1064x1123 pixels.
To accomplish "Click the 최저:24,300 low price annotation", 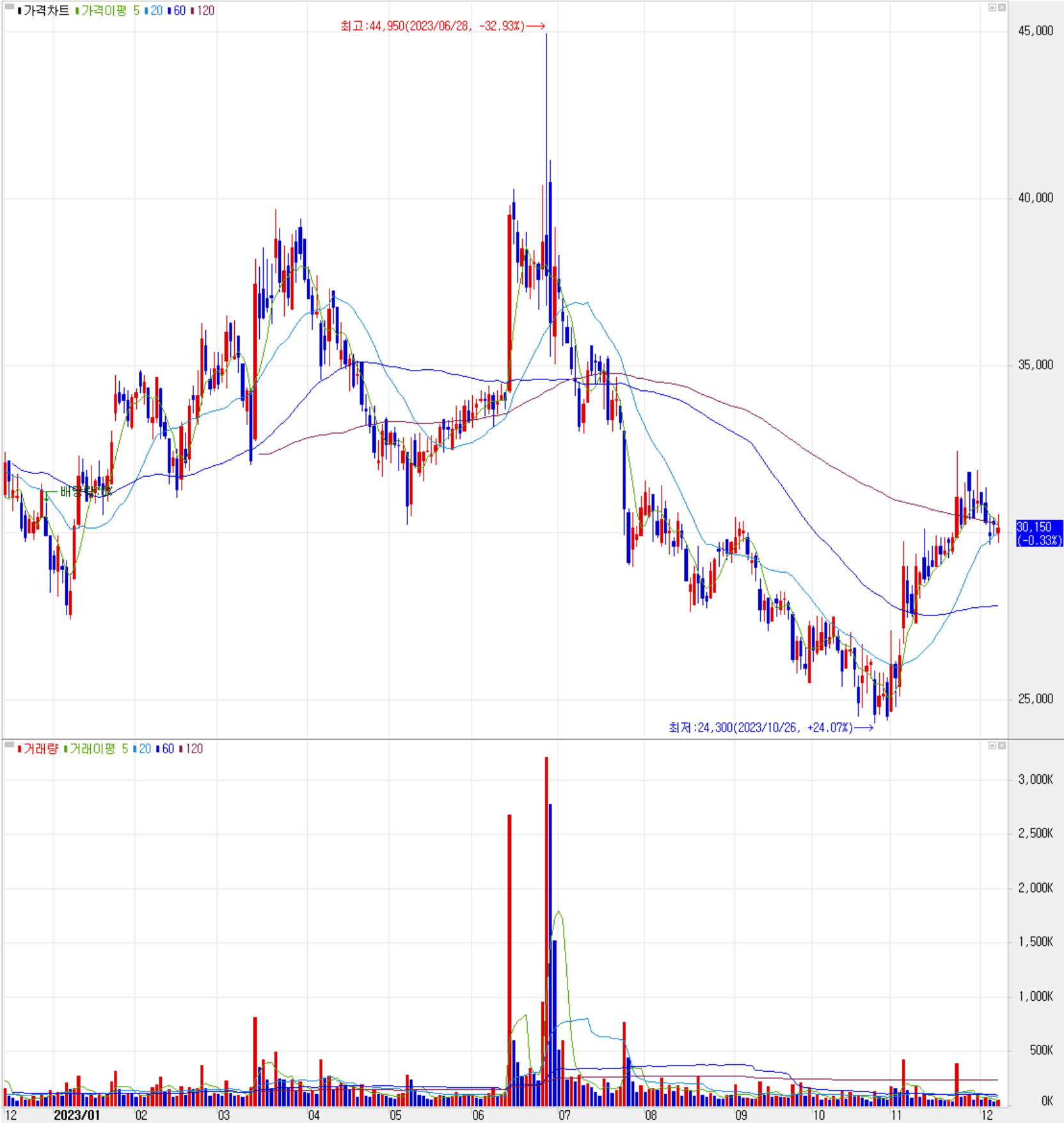I will (771, 728).
